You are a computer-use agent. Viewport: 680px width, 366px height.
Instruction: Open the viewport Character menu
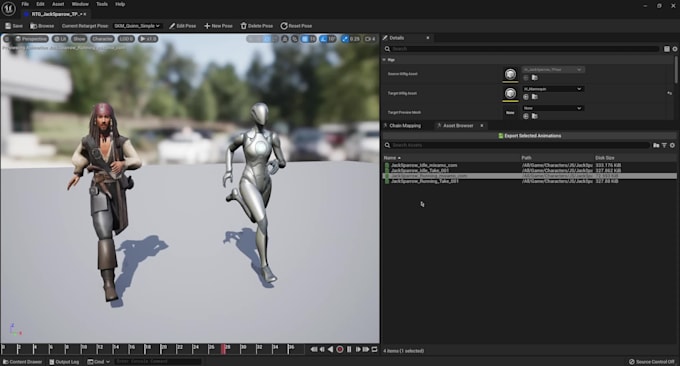102,39
